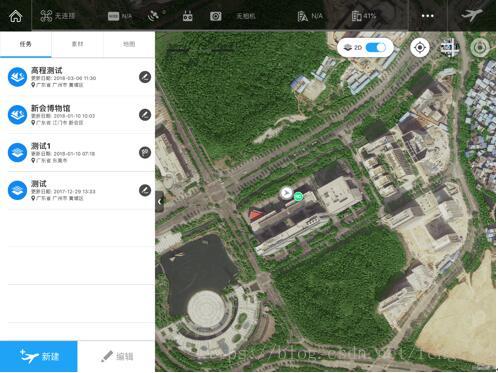
Task: Center map on my location
Action: click(x=419, y=48)
